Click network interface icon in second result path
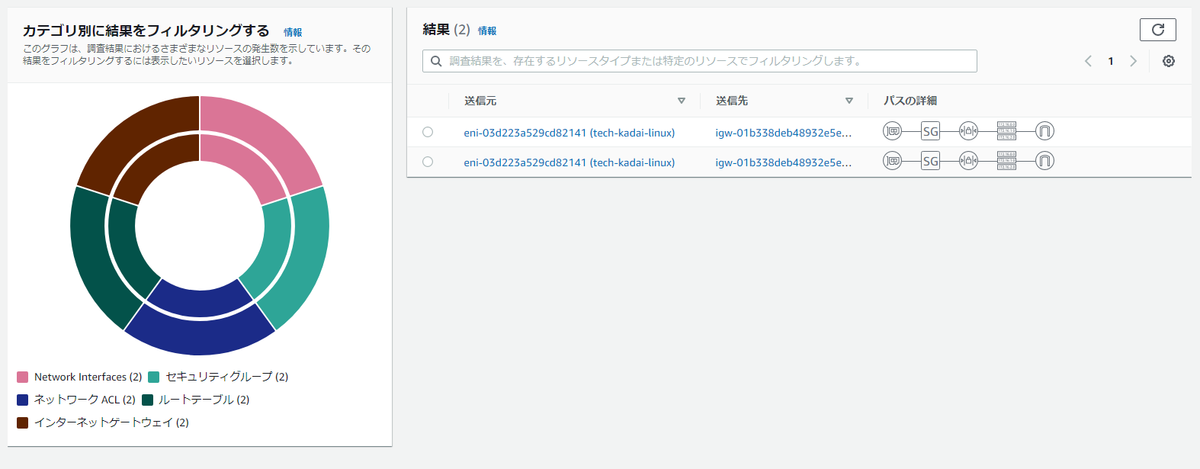This screenshot has height=469, width=1200. point(893,161)
